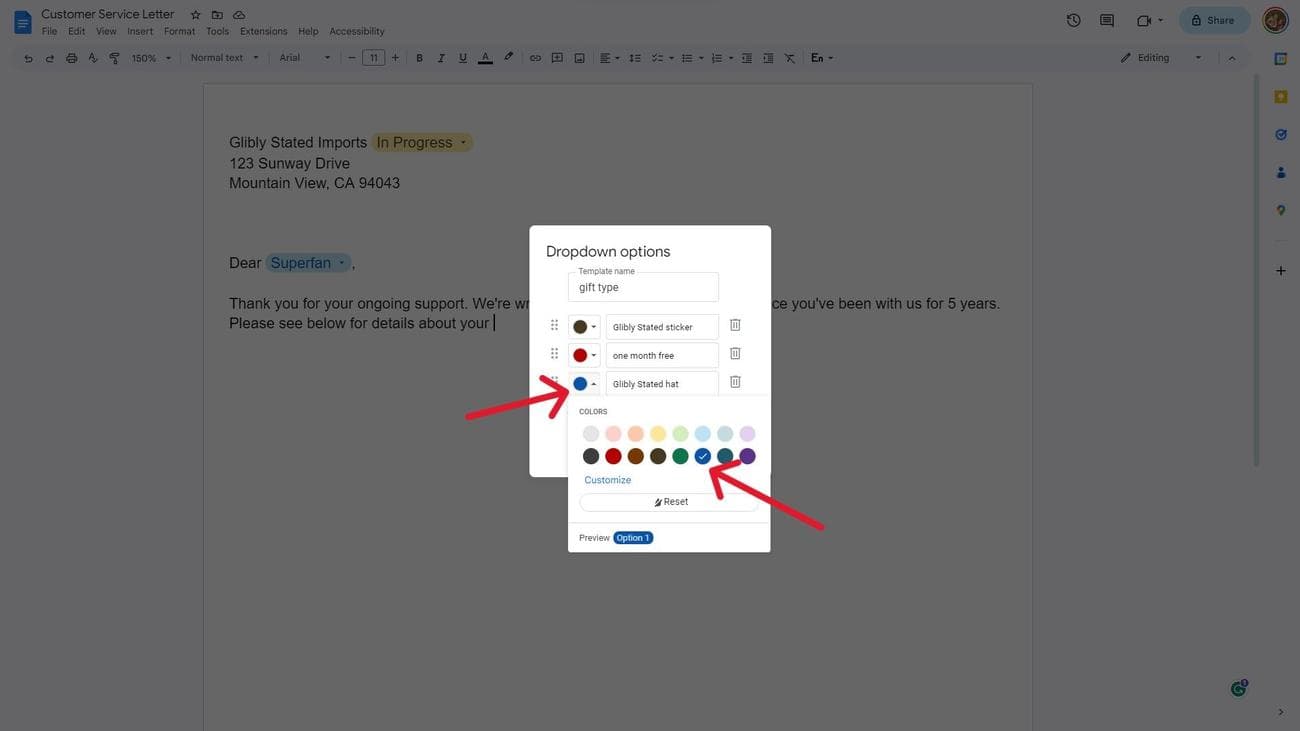Expand the Normal text style dropdown
The image size is (1300, 731).
tap(224, 58)
